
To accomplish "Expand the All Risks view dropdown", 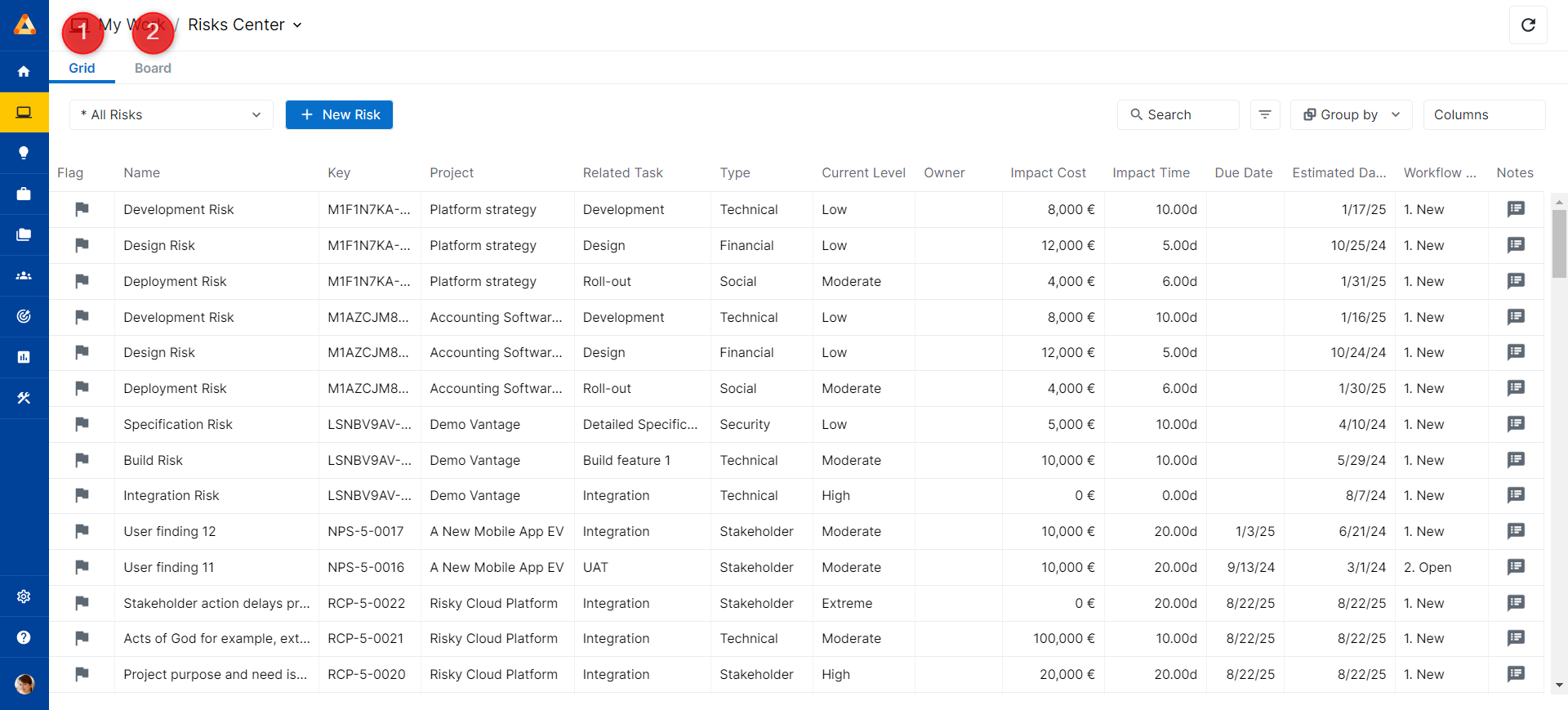I will coord(171,114).
